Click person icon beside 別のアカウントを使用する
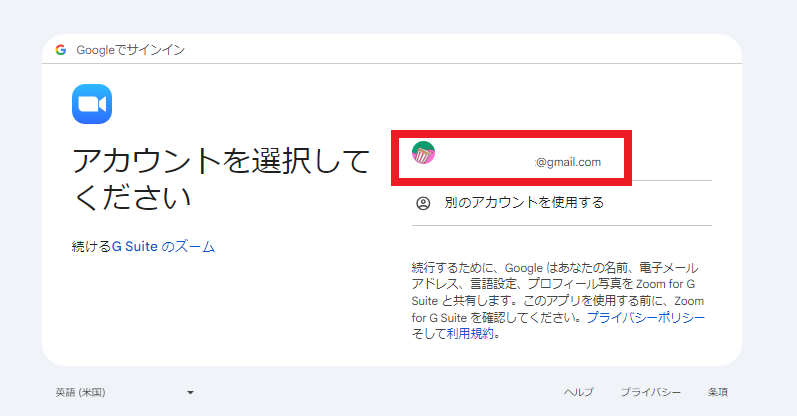Viewport: 797px width, 416px height. click(x=423, y=203)
